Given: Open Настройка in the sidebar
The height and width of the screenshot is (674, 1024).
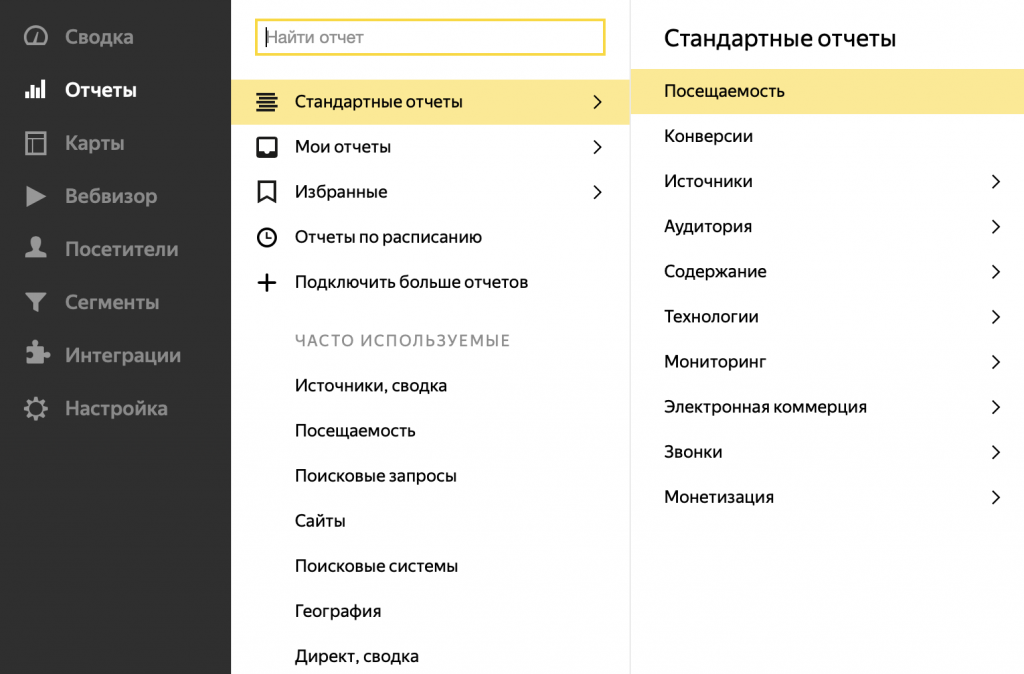Looking at the screenshot, I should coord(116,408).
